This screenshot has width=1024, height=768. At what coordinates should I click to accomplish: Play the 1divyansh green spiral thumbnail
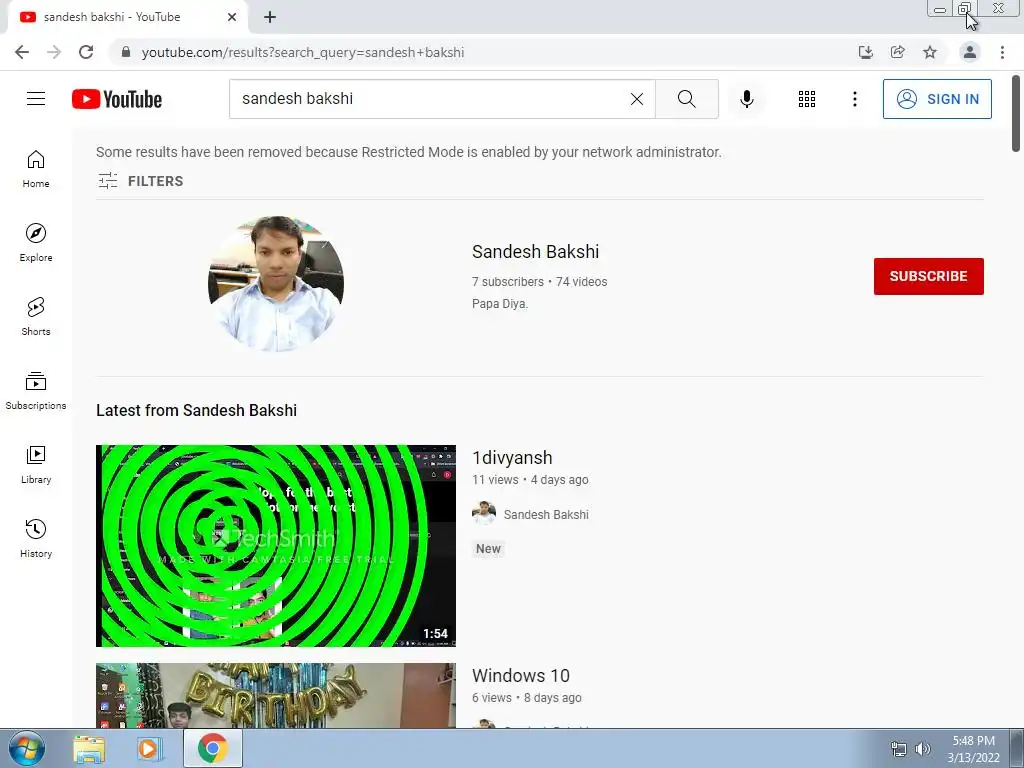point(276,546)
